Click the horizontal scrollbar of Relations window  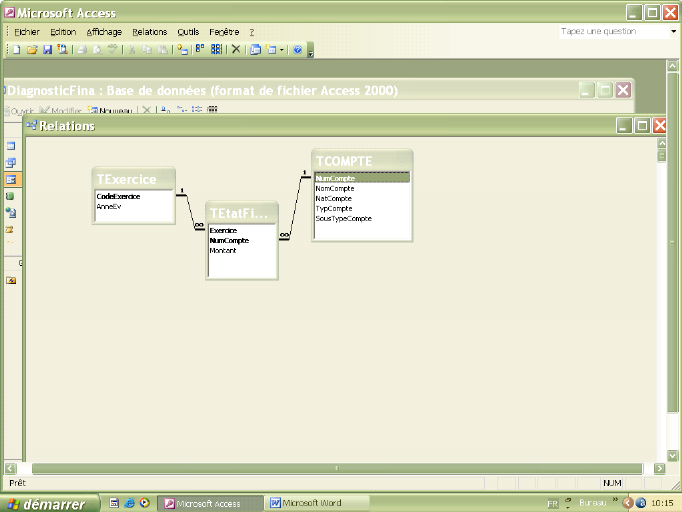(336, 468)
